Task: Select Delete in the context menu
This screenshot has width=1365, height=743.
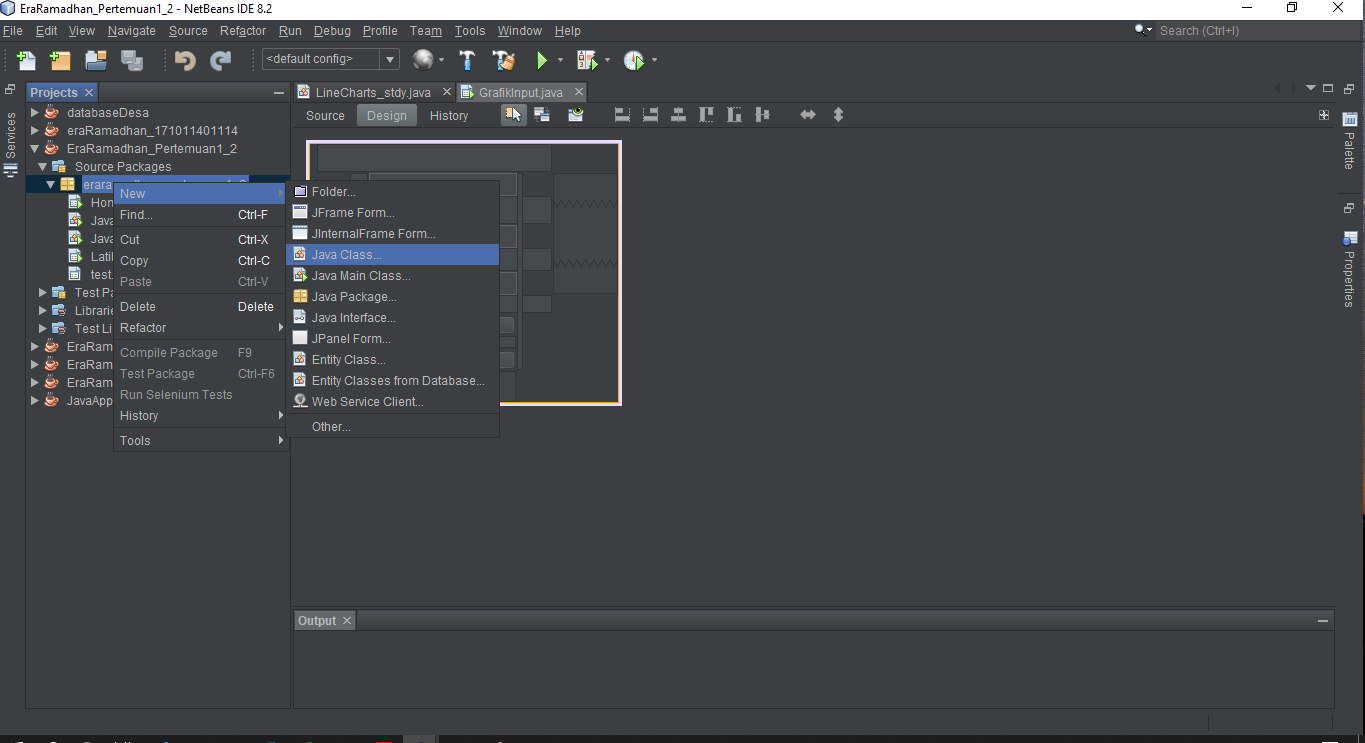Action: (x=200, y=307)
